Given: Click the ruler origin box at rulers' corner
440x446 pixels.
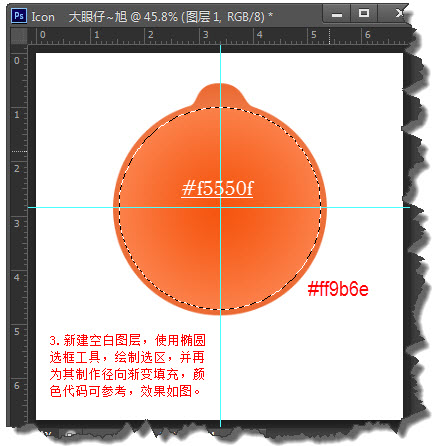Looking at the screenshot, I should pos(19,36).
